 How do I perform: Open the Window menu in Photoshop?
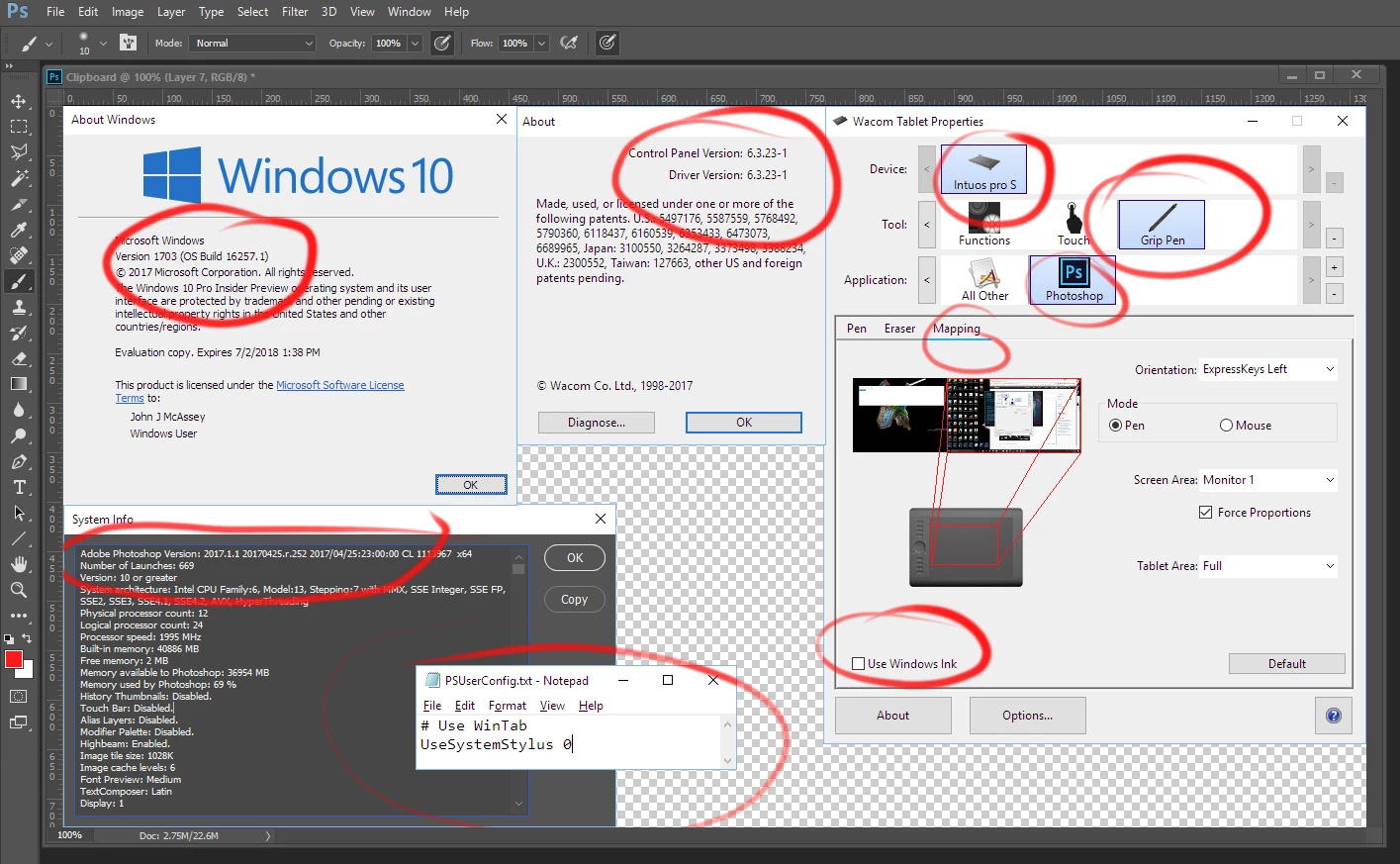(409, 12)
